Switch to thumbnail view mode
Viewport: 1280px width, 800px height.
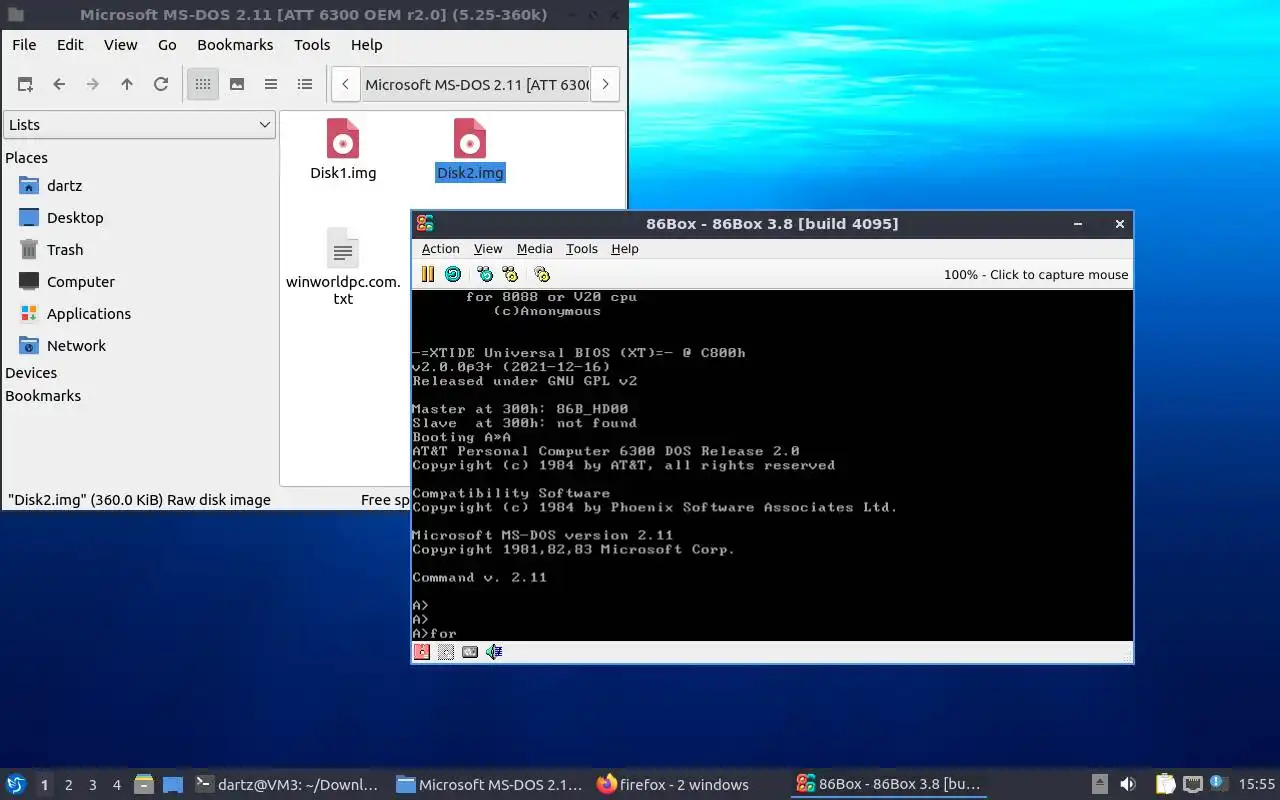point(237,85)
